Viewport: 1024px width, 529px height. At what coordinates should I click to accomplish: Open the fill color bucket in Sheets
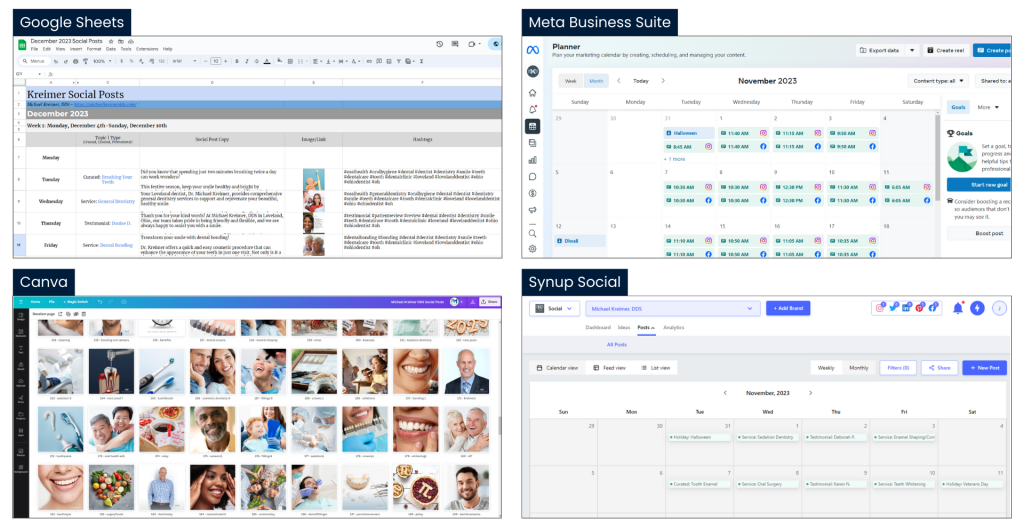[x=280, y=61]
